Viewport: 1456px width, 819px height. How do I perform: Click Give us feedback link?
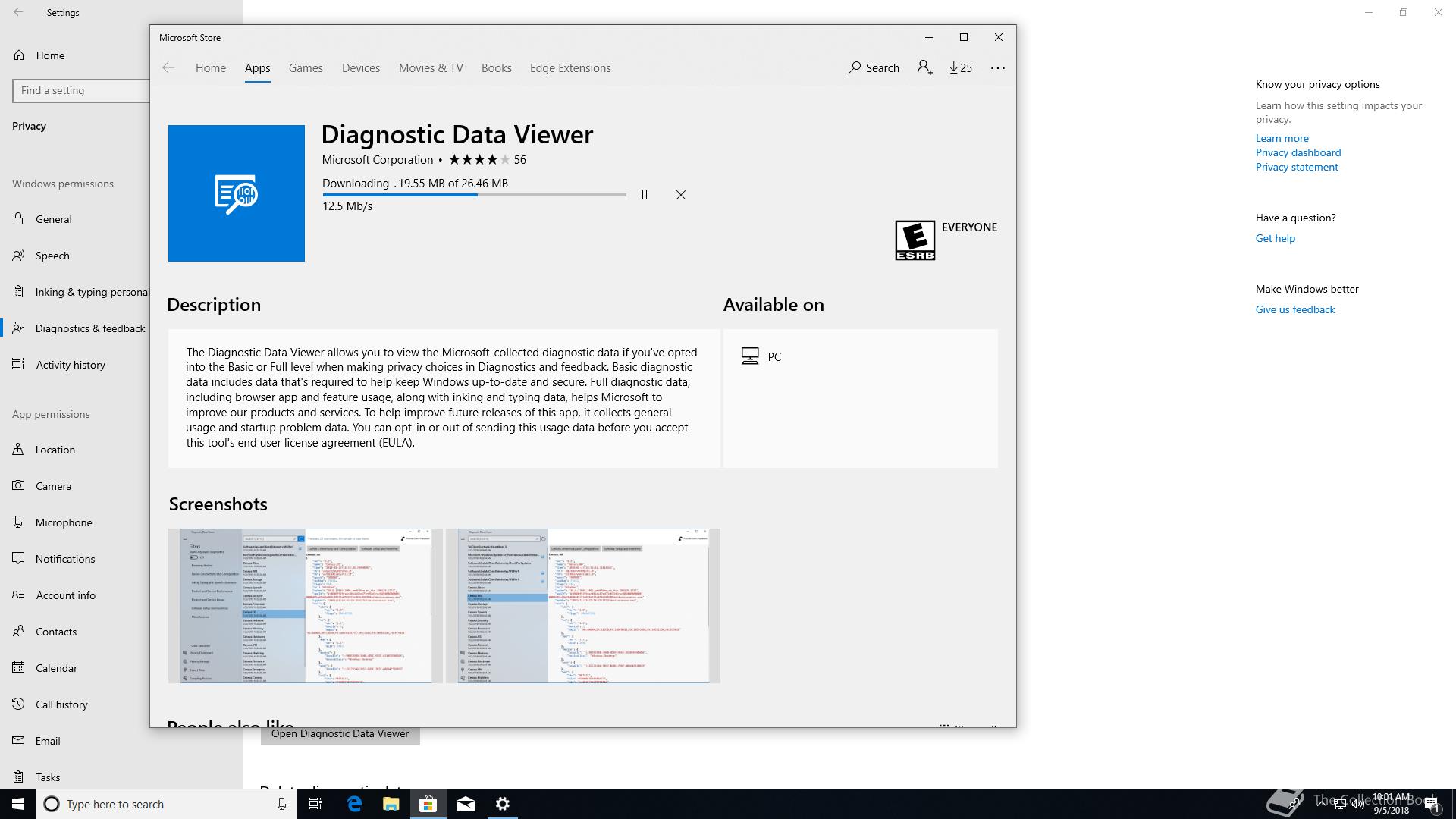pos(1294,309)
